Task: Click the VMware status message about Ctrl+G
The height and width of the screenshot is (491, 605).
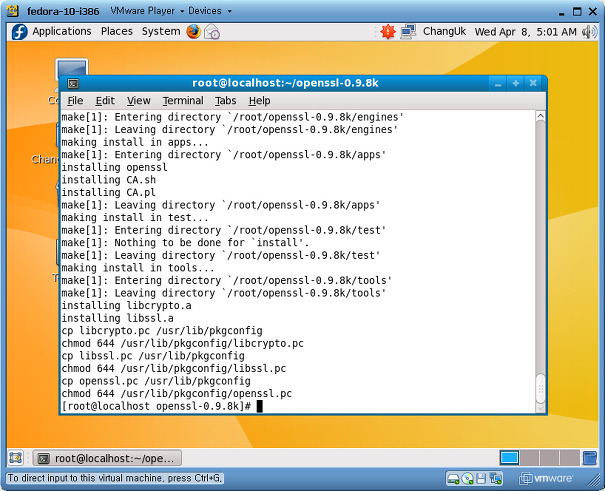Action: tap(114, 478)
